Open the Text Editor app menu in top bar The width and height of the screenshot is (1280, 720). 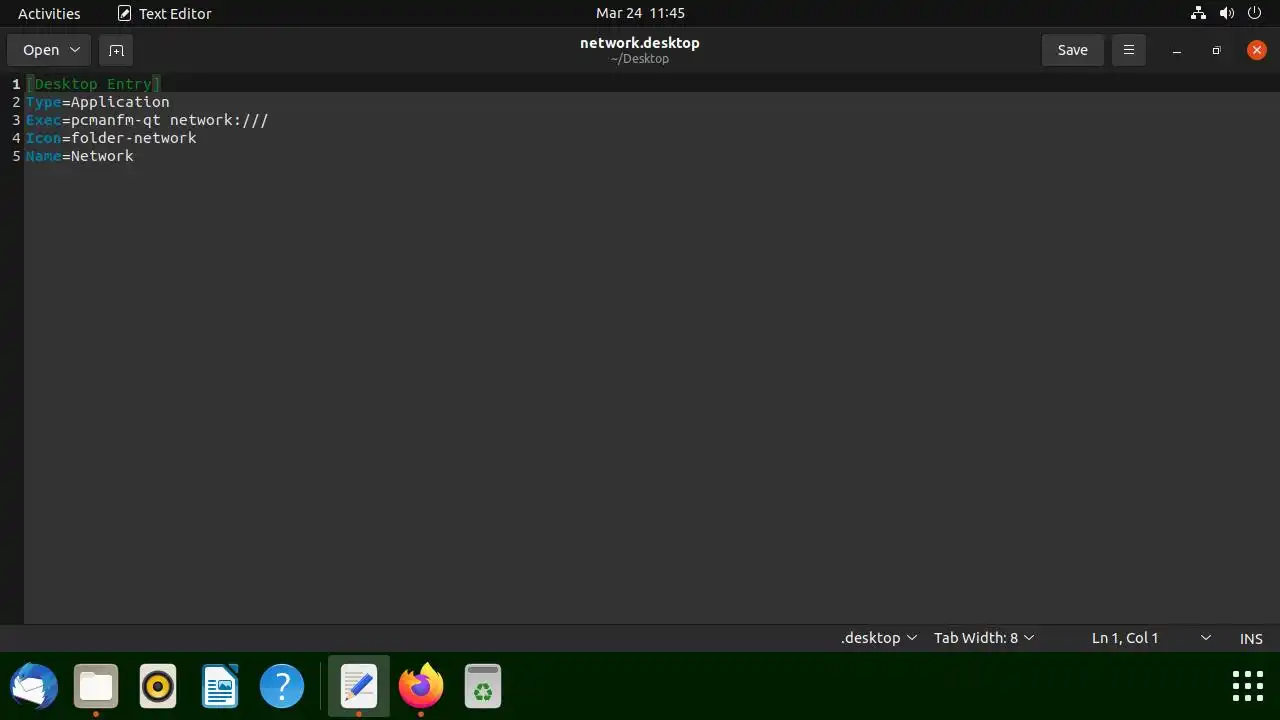[x=165, y=13]
